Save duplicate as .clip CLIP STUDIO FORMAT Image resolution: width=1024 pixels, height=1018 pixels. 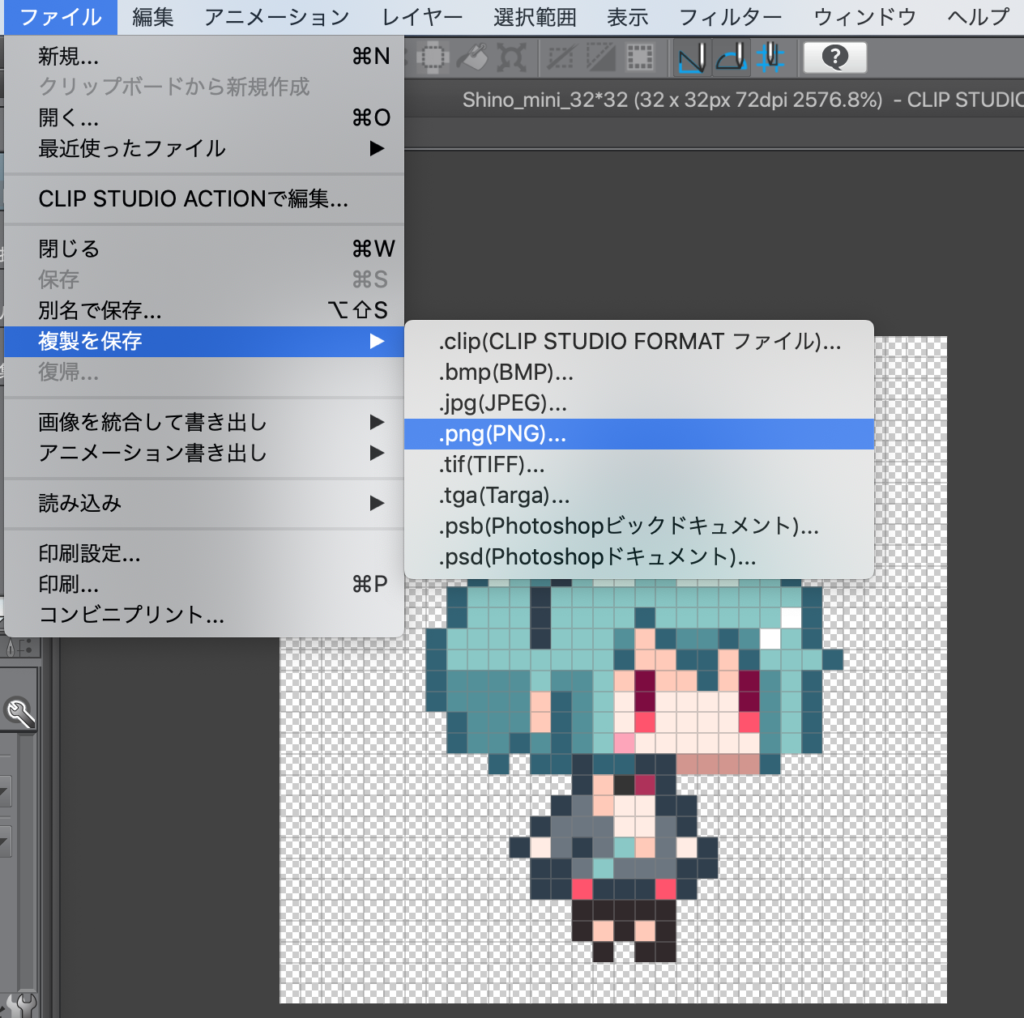pyautogui.click(x=639, y=342)
